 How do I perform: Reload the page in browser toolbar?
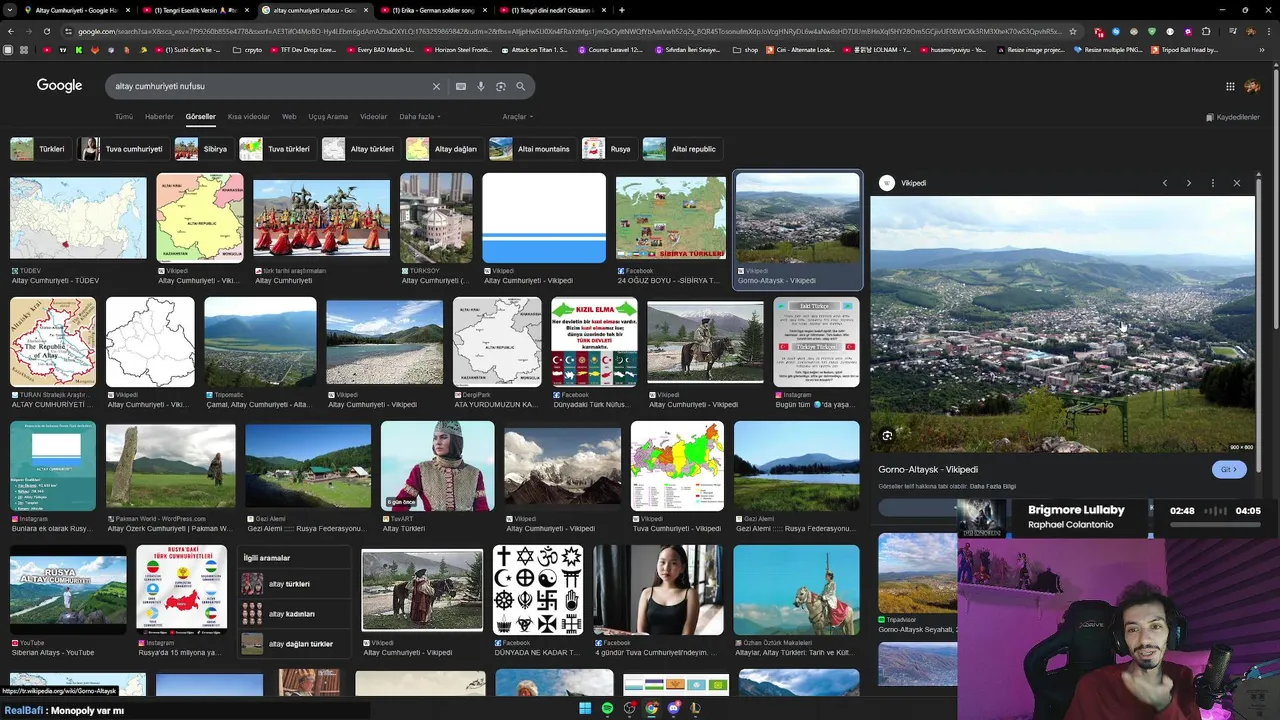click(x=46, y=32)
